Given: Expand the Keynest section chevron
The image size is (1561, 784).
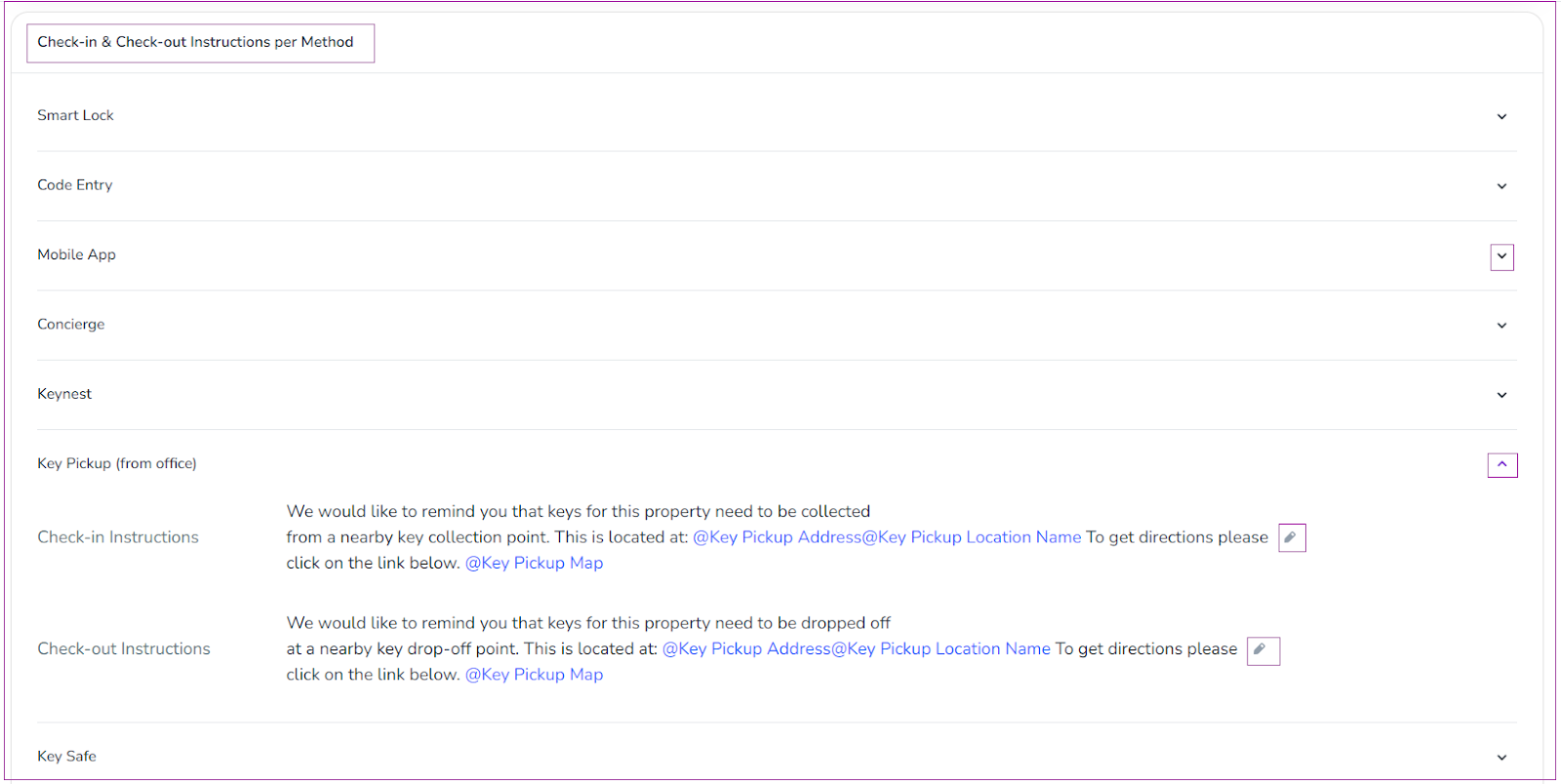Looking at the screenshot, I should click(x=1501, y=395).
